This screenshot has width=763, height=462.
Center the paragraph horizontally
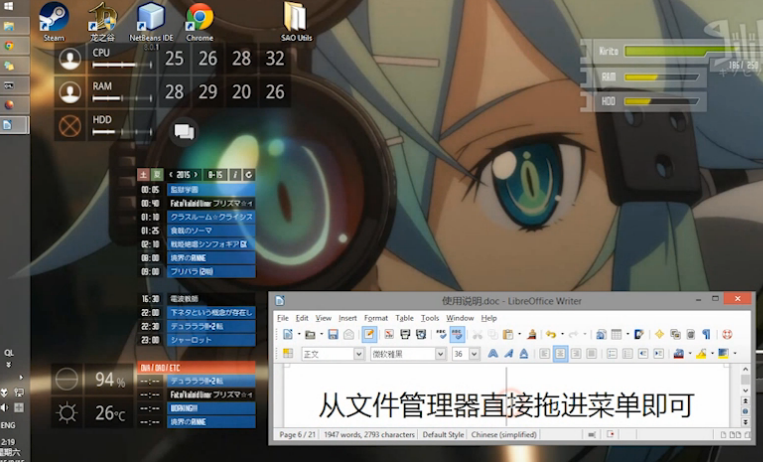pos(560,354)
